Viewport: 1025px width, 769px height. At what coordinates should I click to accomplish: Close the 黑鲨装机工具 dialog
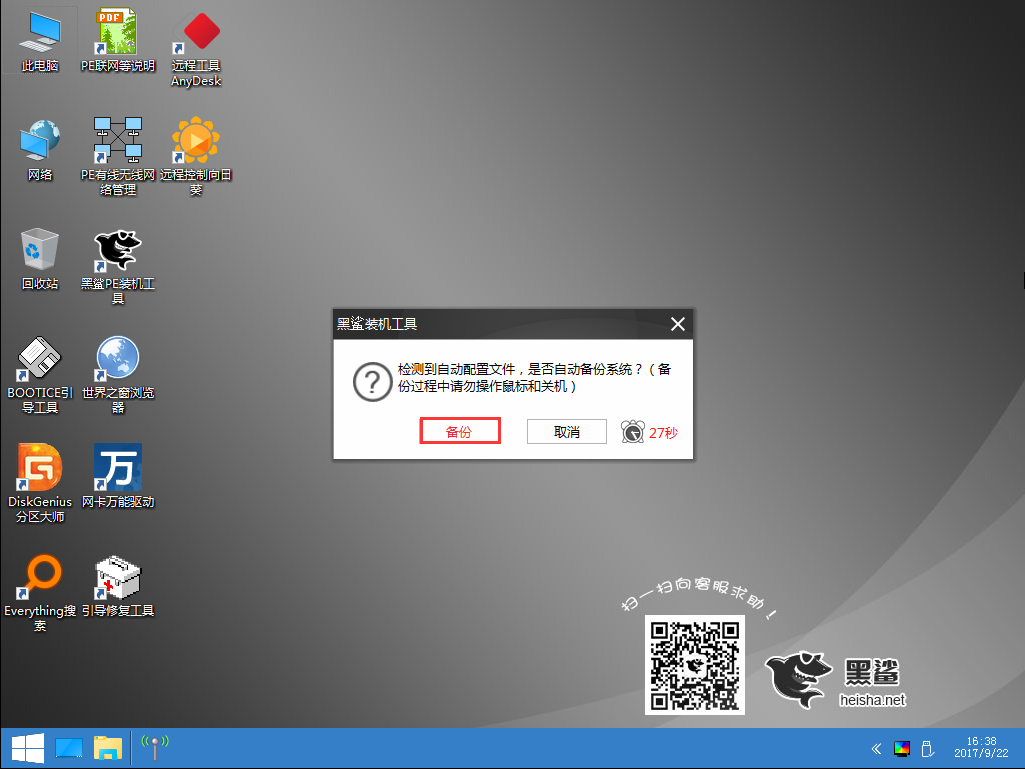[677, 324]
